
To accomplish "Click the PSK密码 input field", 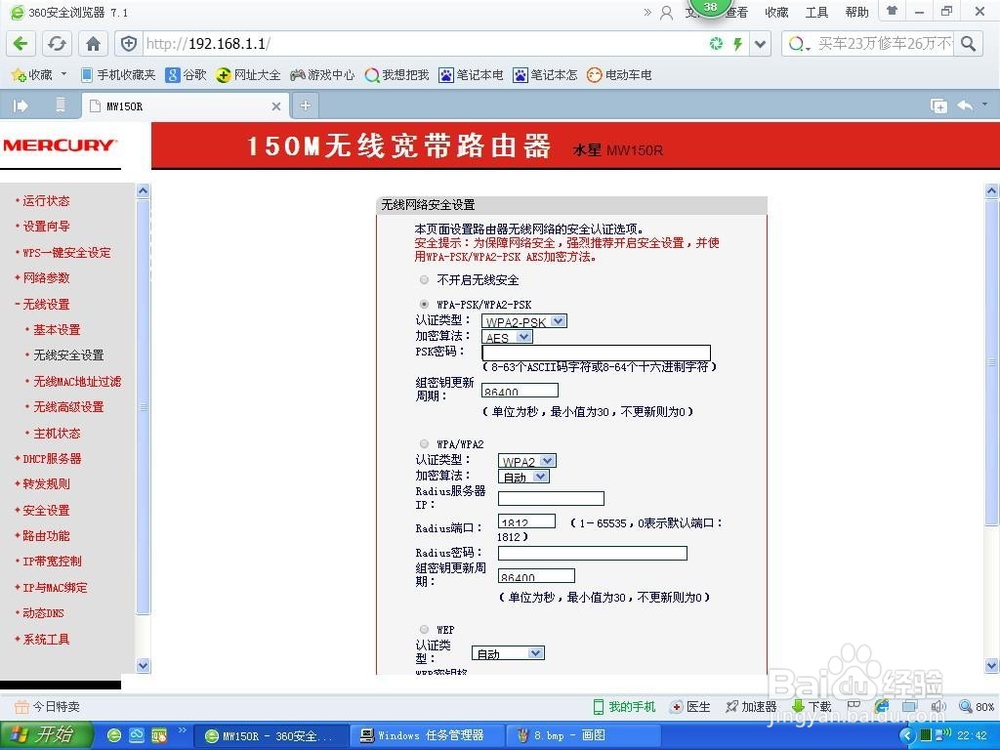I will point(596,353).
